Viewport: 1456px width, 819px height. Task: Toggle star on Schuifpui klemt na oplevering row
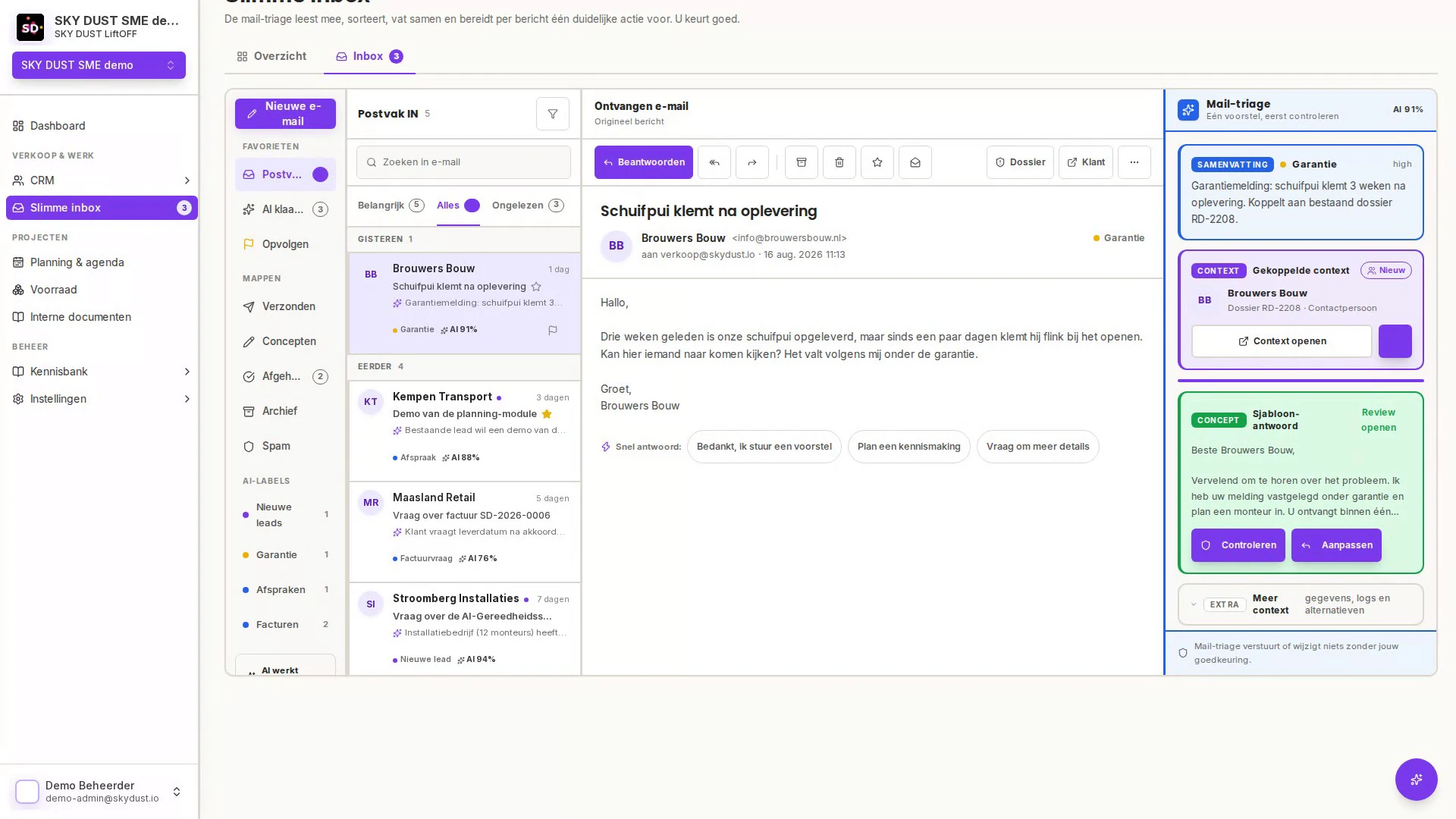coord(536,287)
